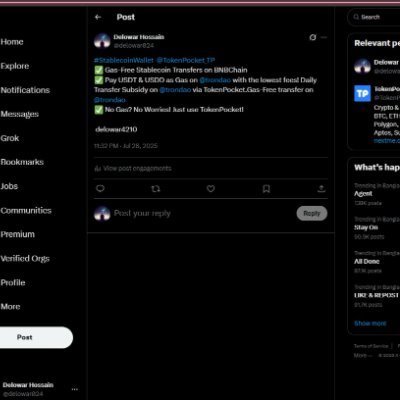
Task: Go back using the arrow icon
Action: (x=98, y=17)
